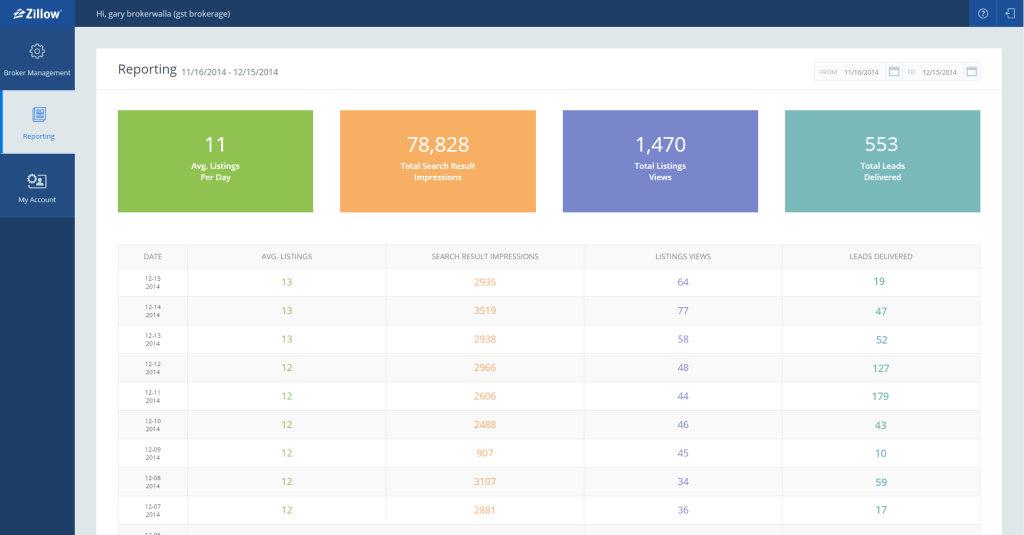Image resolution: width=1024 pixels, height=535 pixels.
Task: Click the AVG. LISTINGS column header
Action: coord(286,257)
